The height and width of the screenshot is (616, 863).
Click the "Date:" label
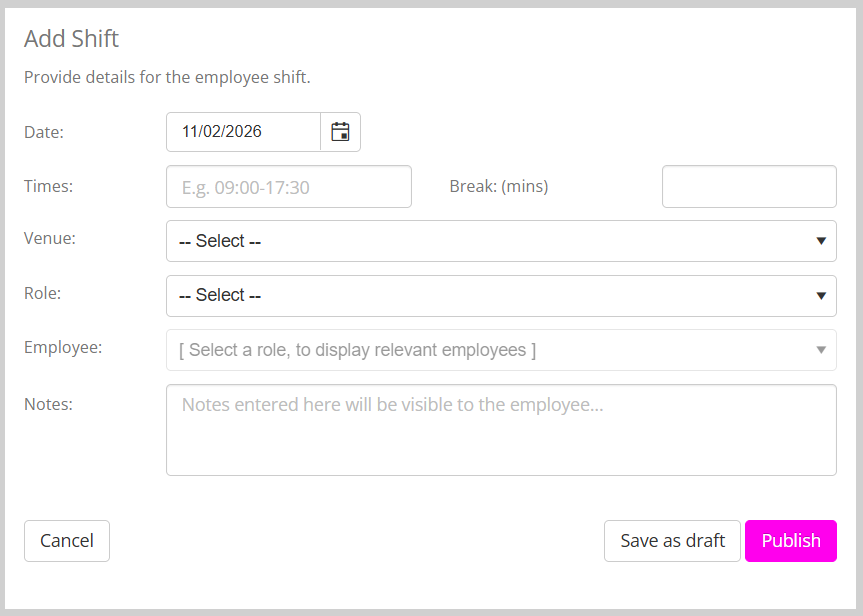(x=44, y=132)
